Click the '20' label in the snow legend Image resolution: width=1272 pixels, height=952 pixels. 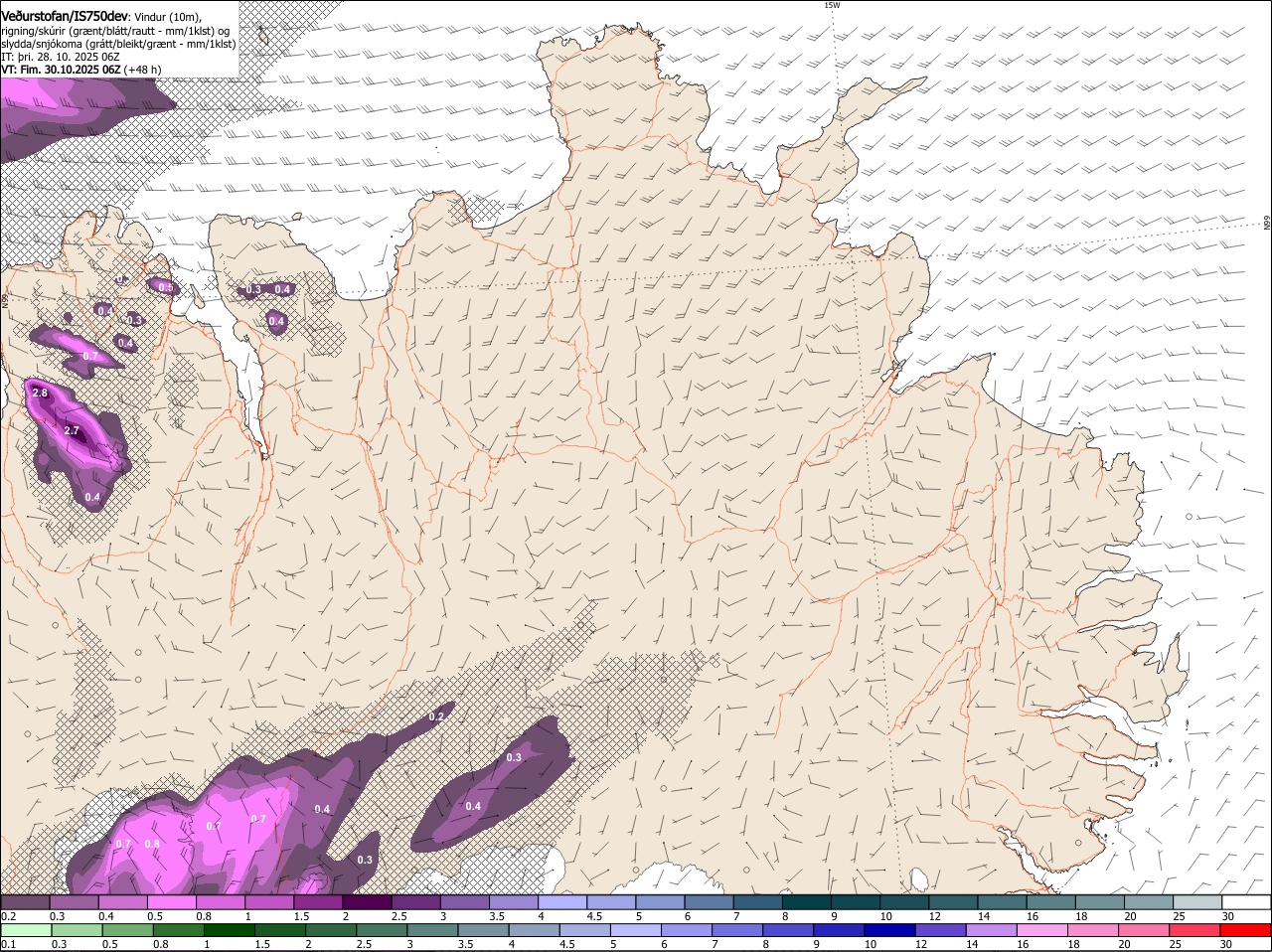[1131, 915]
